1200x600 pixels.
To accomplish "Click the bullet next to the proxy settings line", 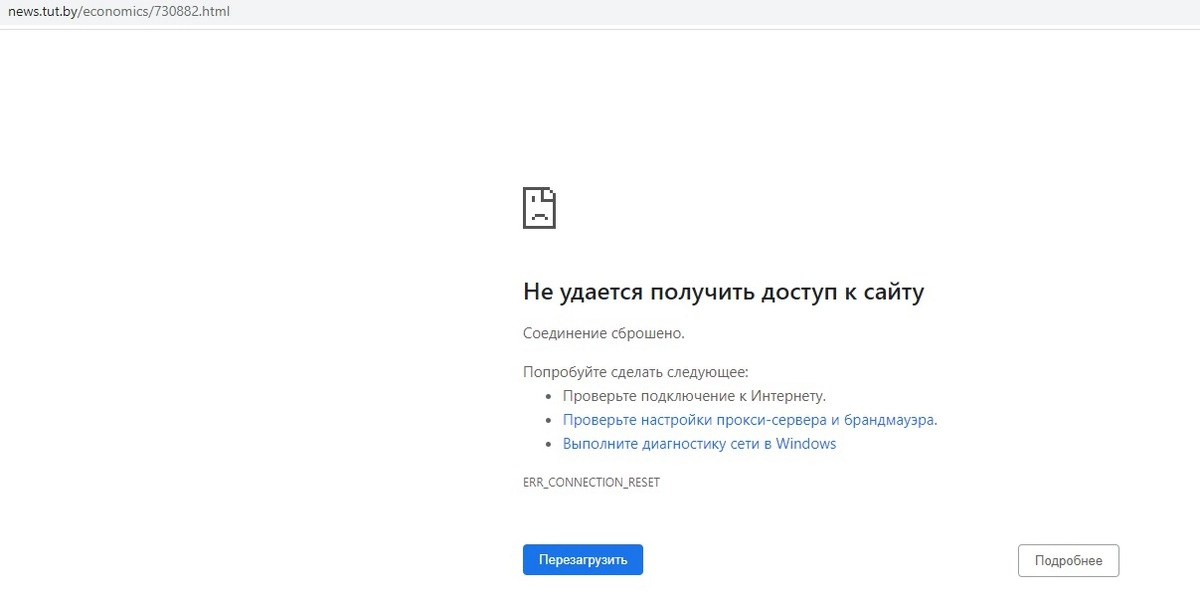I will pos(548,420).
